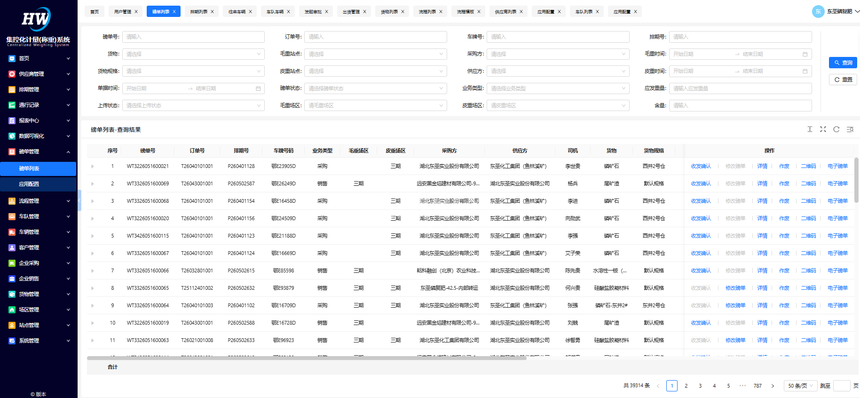Click 详情 link in row 1
This screenshot has width=860, height=398.
coord(762,166)
